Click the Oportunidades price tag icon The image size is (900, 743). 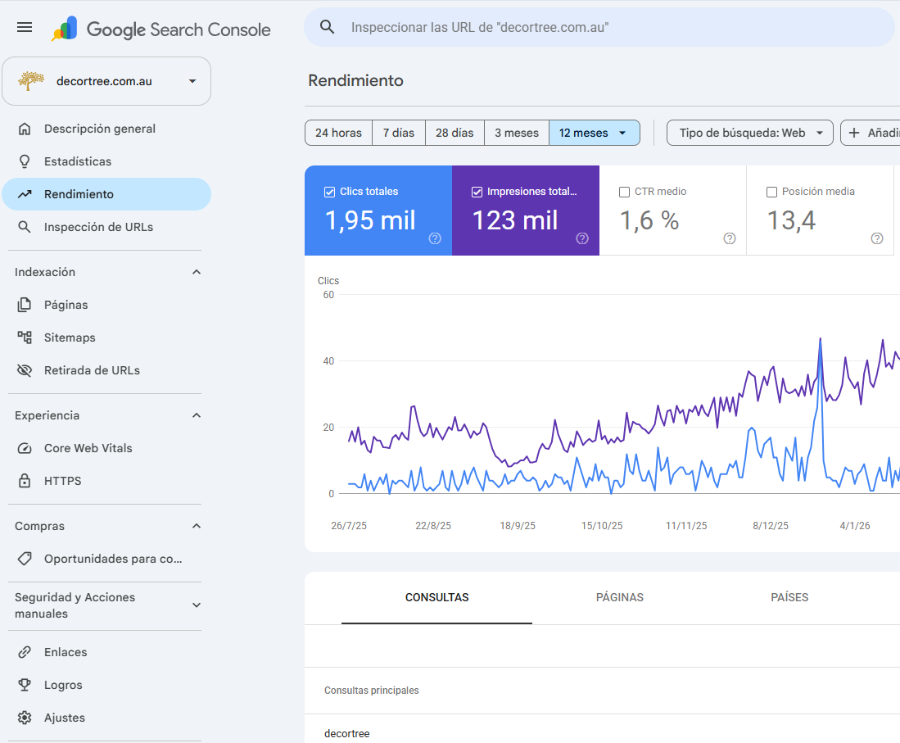(25, 559)
